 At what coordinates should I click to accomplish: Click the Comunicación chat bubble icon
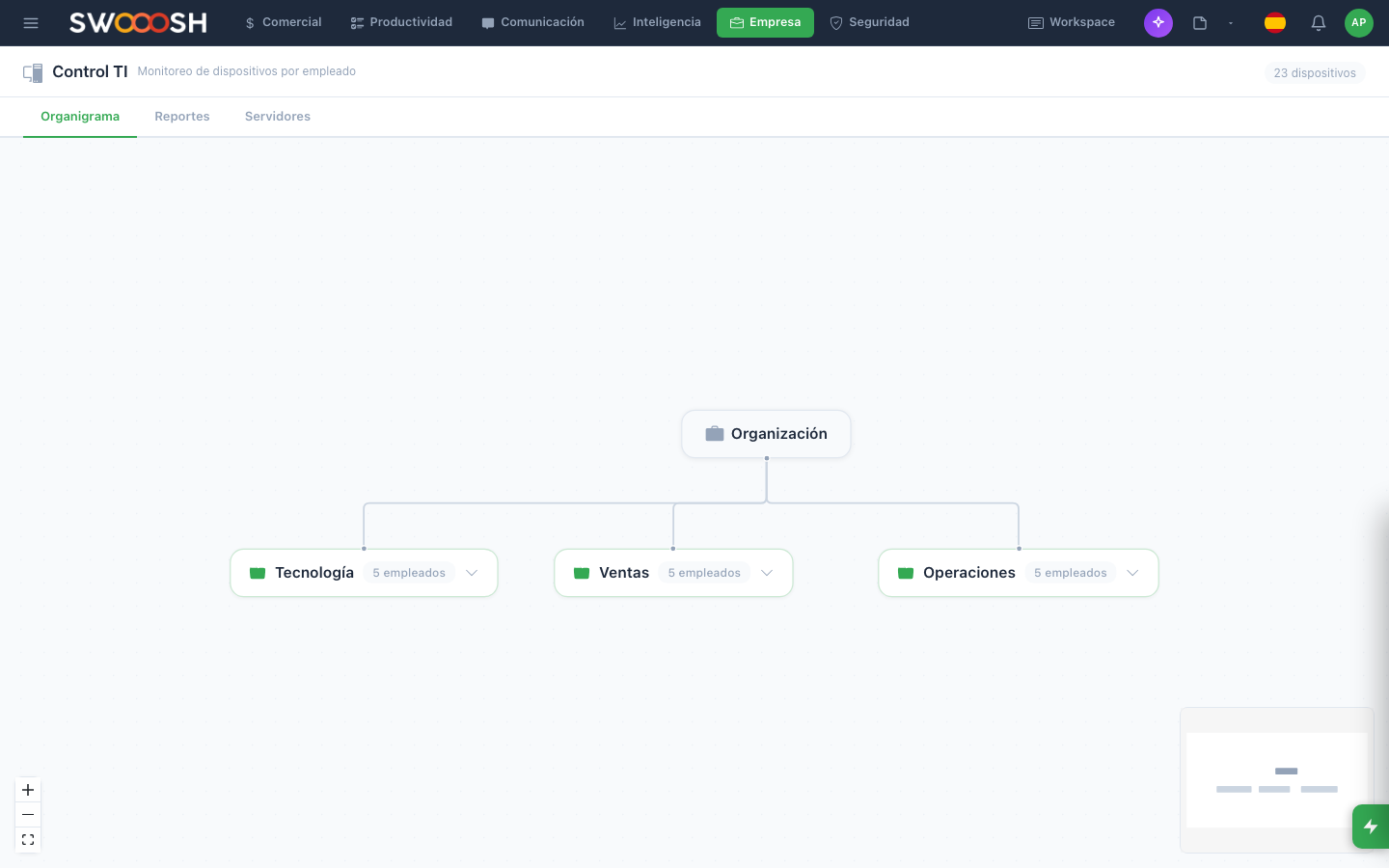[x=488, y=21]
